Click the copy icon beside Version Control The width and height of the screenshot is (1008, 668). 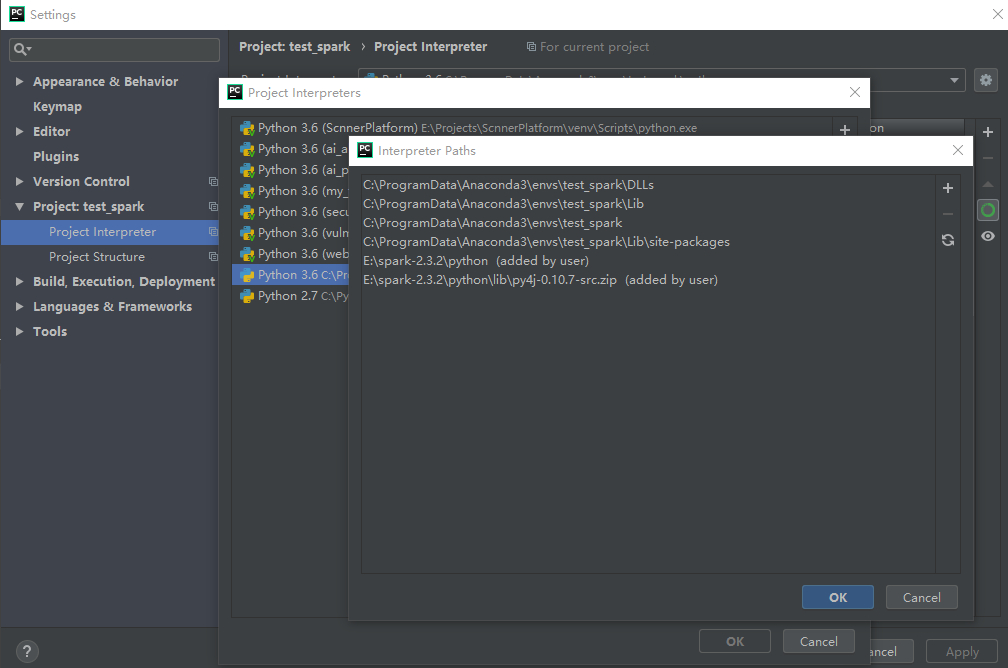(x=213, y=181)
